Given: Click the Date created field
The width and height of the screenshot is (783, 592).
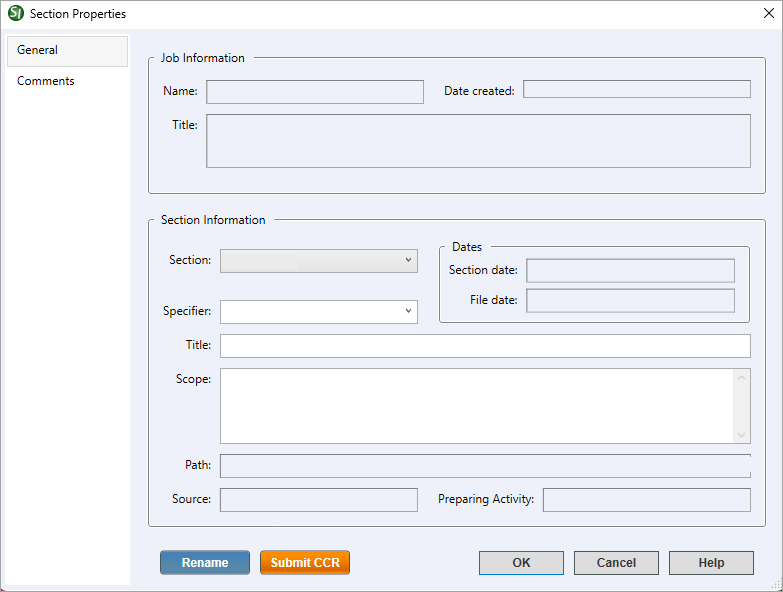Looking at the screenshot, I should pos(636,90).
